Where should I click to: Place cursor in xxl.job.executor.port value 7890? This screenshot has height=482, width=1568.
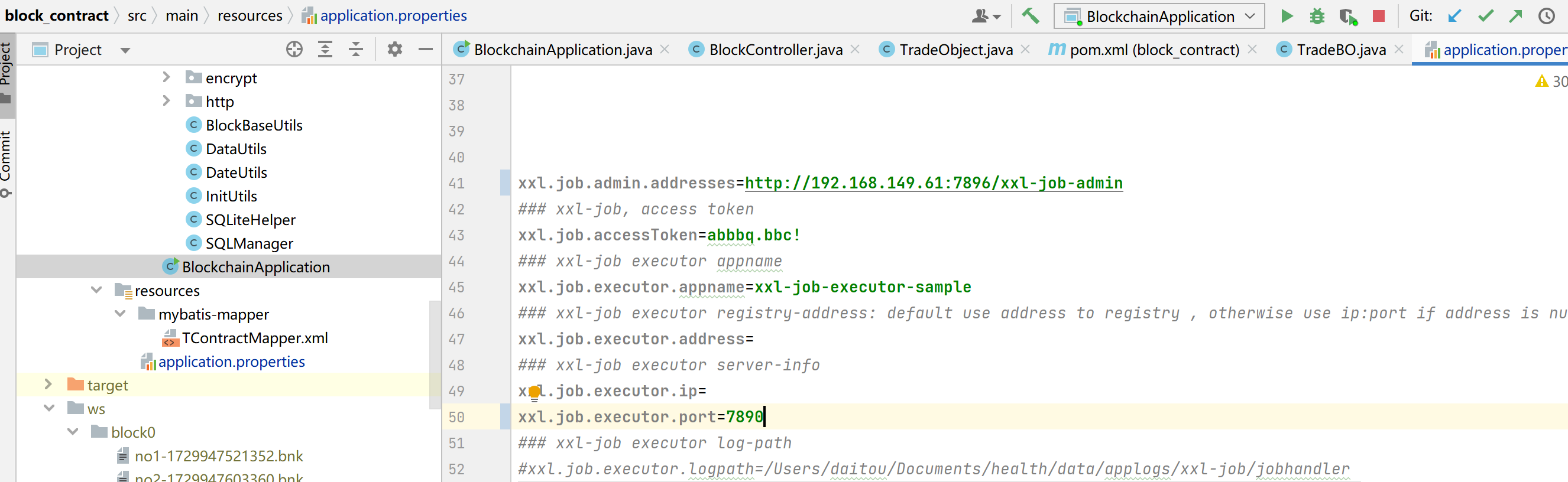tap(744, 416)
